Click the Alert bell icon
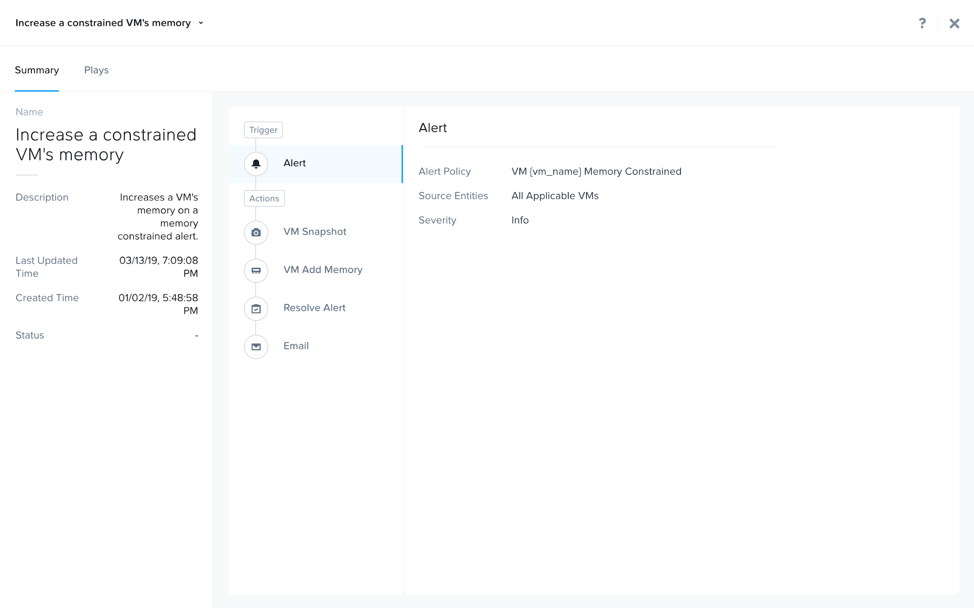The width and height of the screenshot is (974, 608). click(x=256, y=164)
